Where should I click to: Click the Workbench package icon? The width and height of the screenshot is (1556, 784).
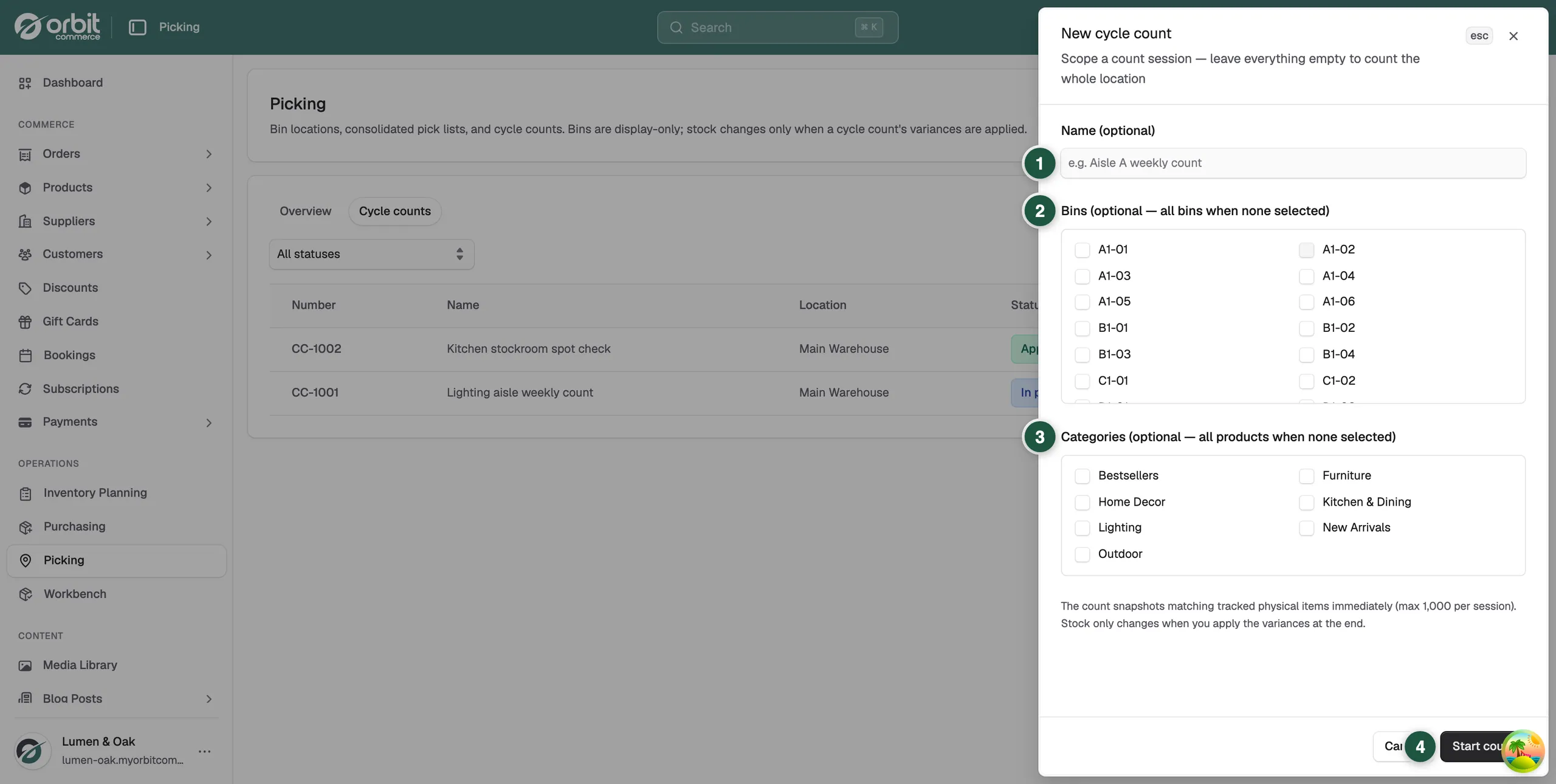25,594
